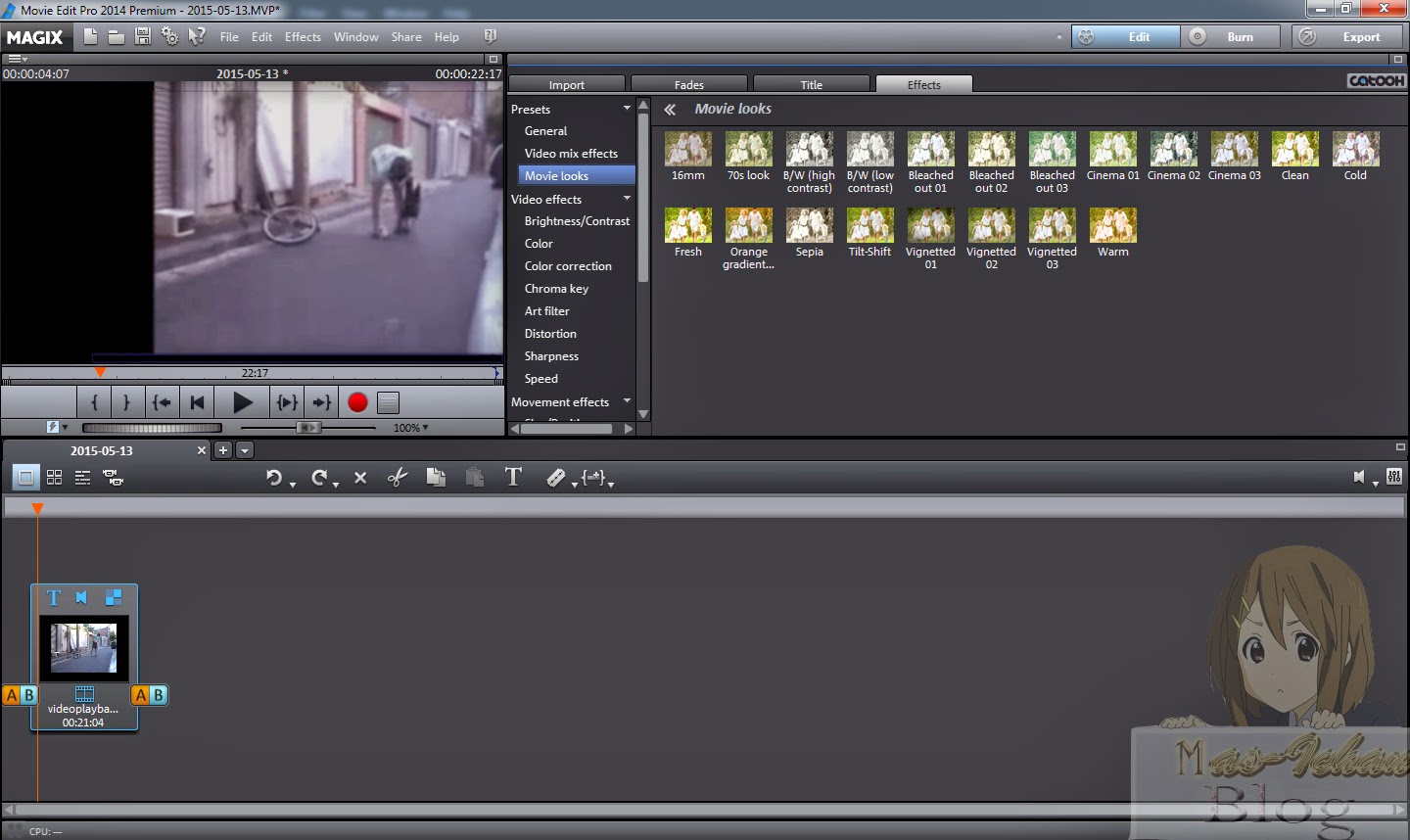Select the Chroma key effect
Image resolution: width=1410 pixels, height=840 pixels.
pyautogui.click(x=556, y=289)
